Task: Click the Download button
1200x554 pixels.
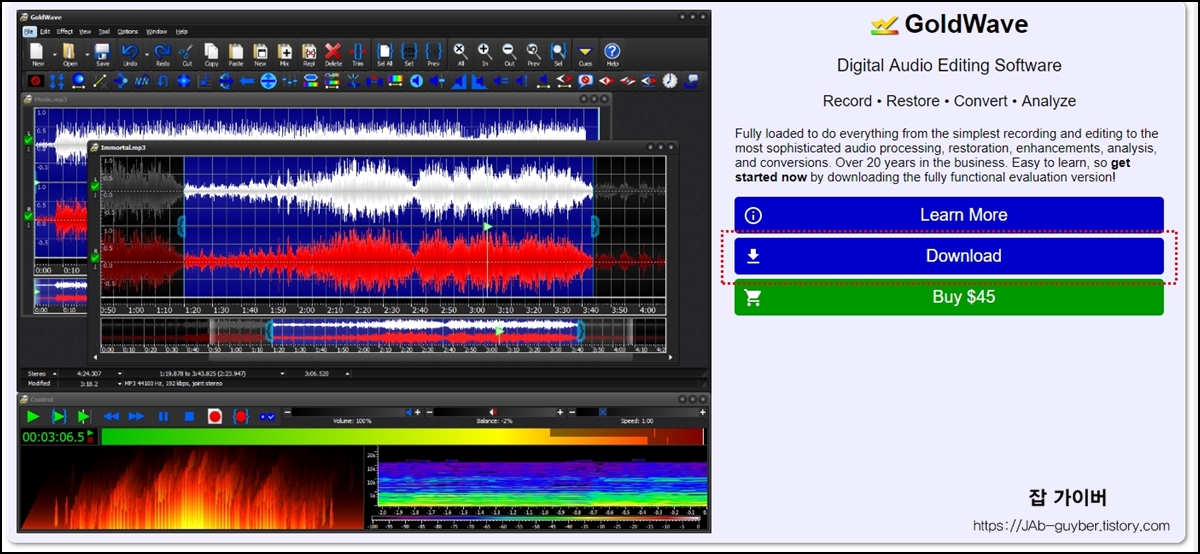Action: pyautogui.click(x=949, y=256)
